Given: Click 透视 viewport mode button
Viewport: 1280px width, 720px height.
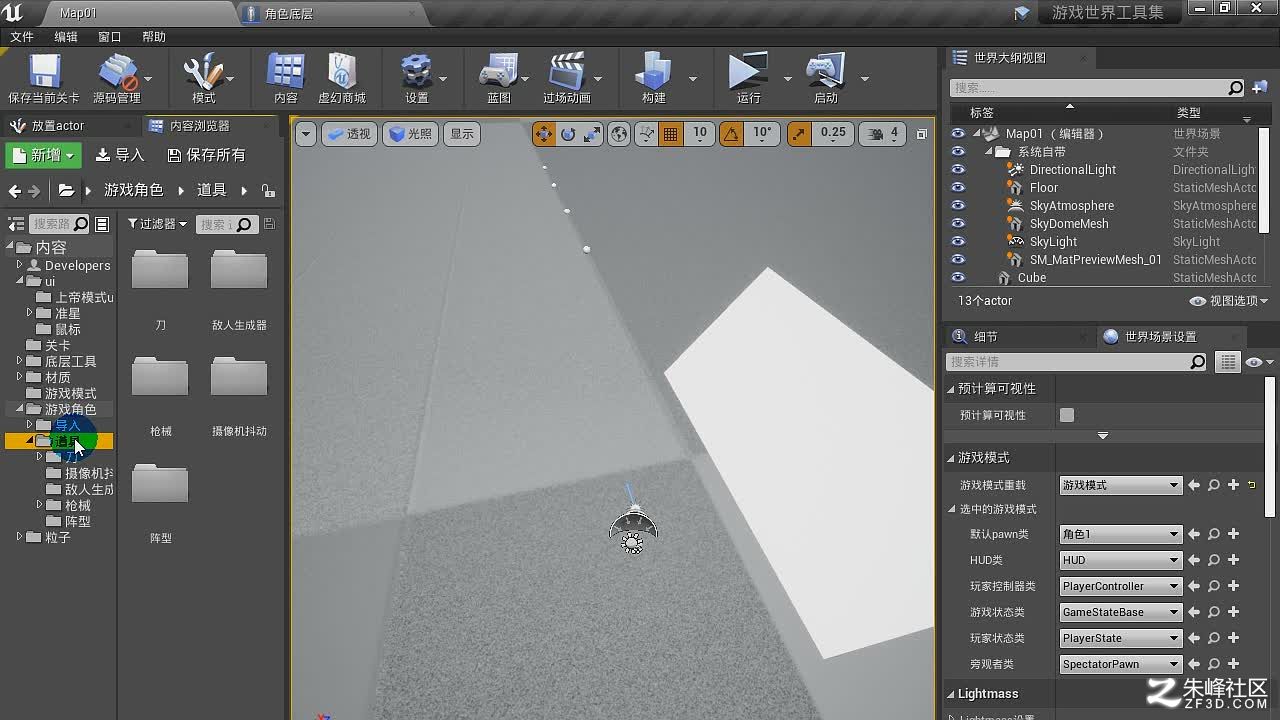Looking at the screenshot, I should pyautogui.click(x=348, y=134).
